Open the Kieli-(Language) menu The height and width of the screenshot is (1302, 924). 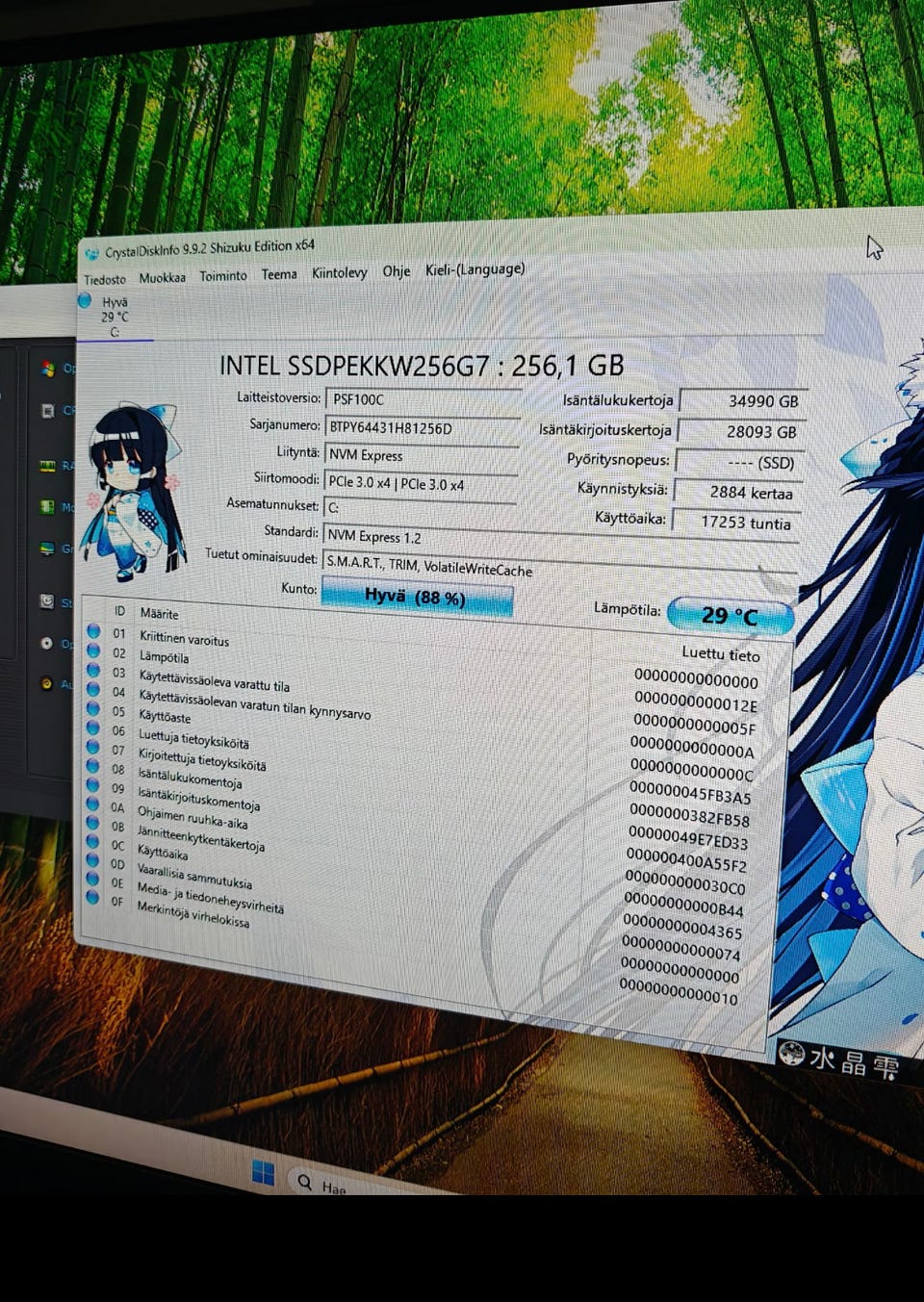coord(475,269)
